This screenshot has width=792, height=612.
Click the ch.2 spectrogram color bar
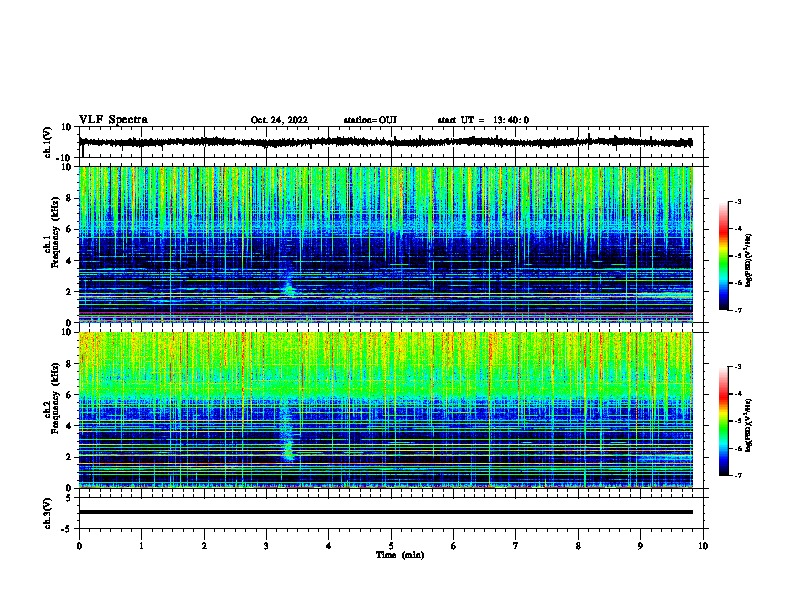click(723, 421)
